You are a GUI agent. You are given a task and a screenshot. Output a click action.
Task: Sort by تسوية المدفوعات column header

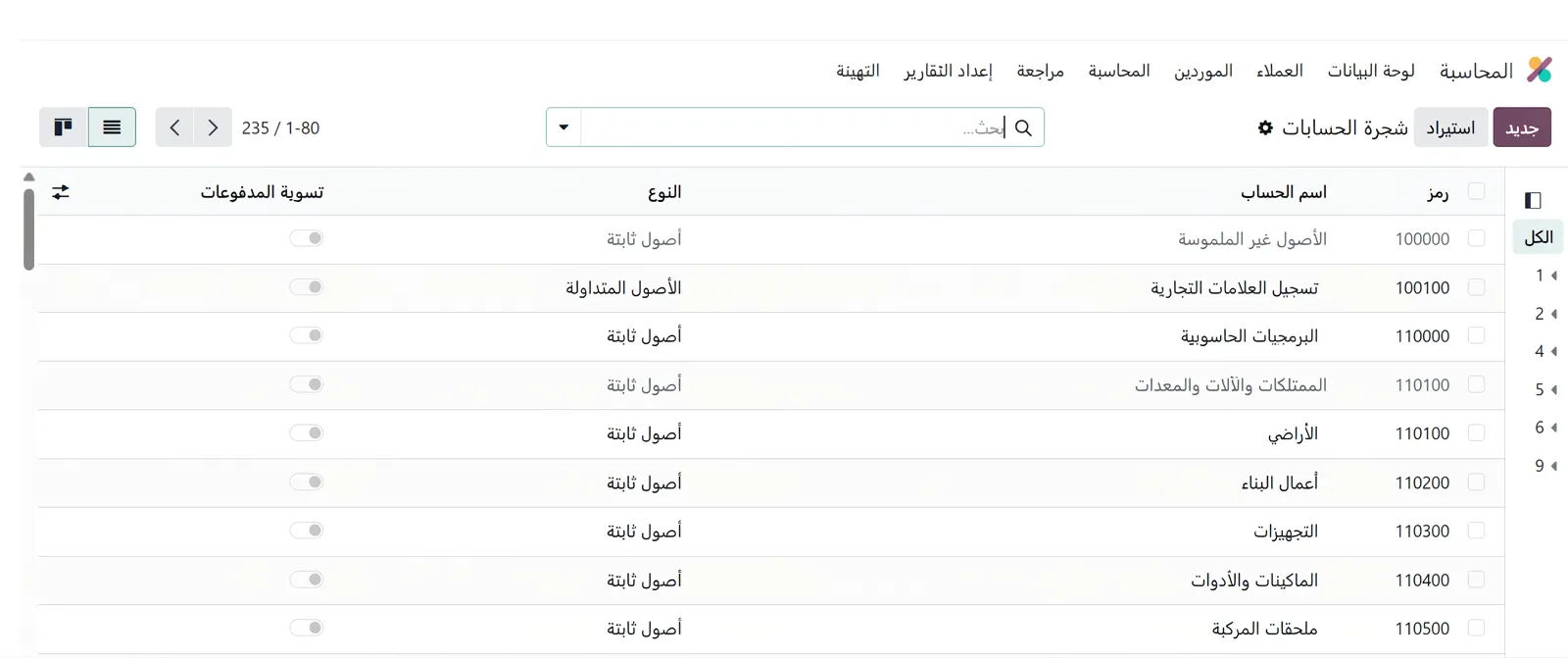(x=263, y=192)
